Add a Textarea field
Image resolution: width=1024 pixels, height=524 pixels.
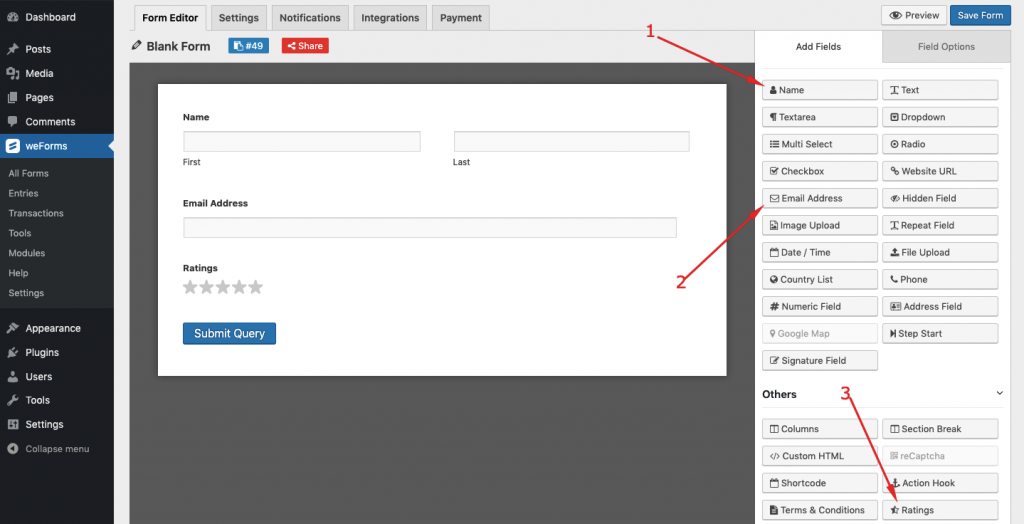820,117
